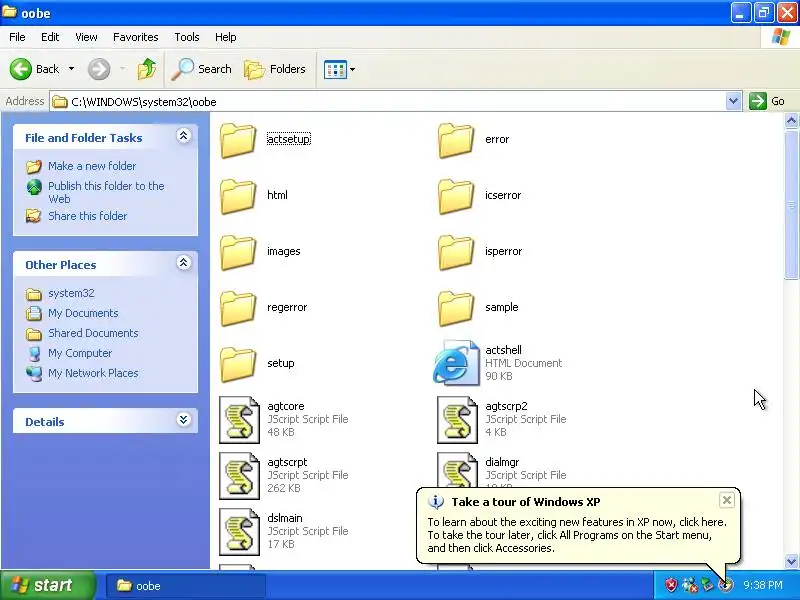Open the View menu
Screen dimensions: 800x600
(x=86, y=37)
